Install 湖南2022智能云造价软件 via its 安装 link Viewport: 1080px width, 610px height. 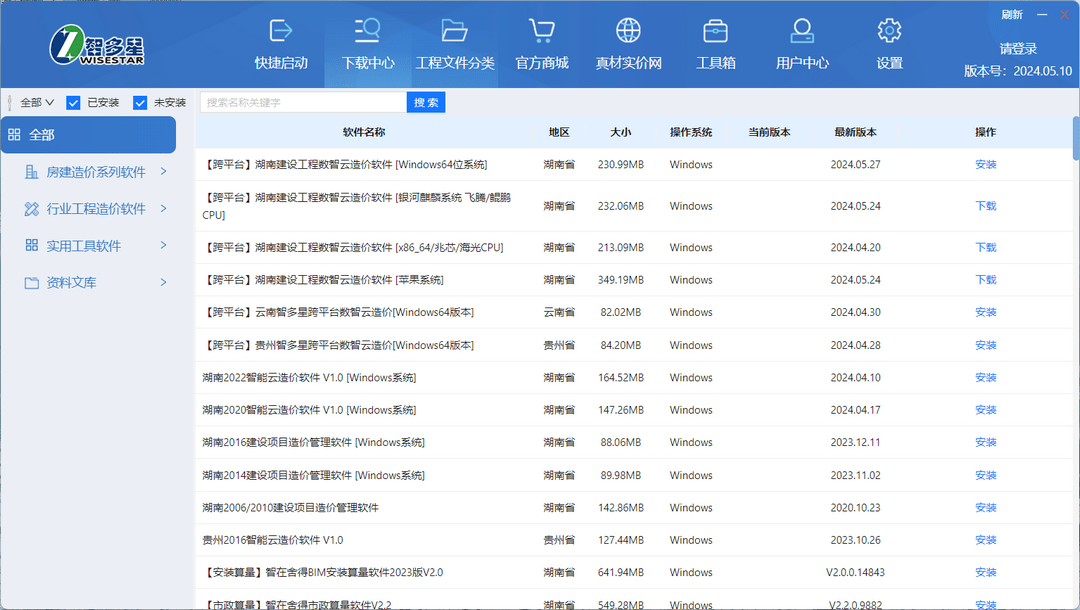pyautogui.click(x=985, y=377)
